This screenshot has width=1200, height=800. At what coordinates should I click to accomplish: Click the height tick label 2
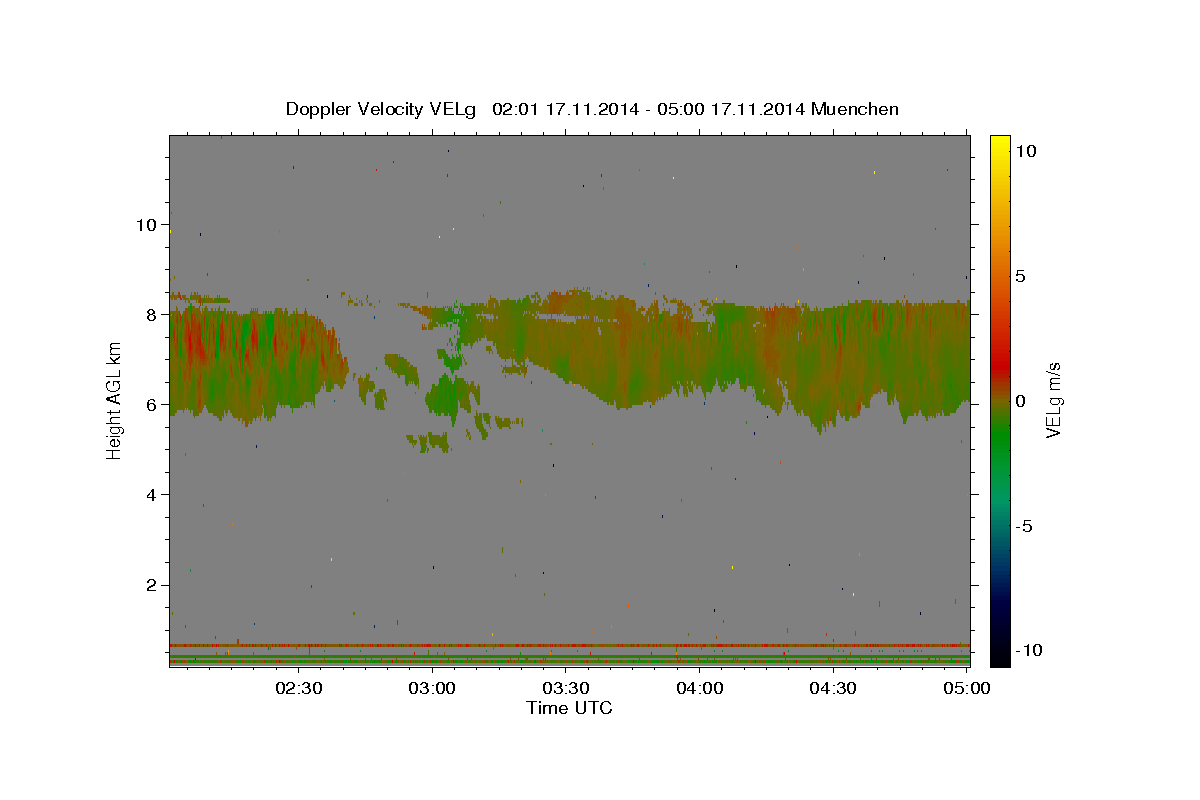click(152, 584)
